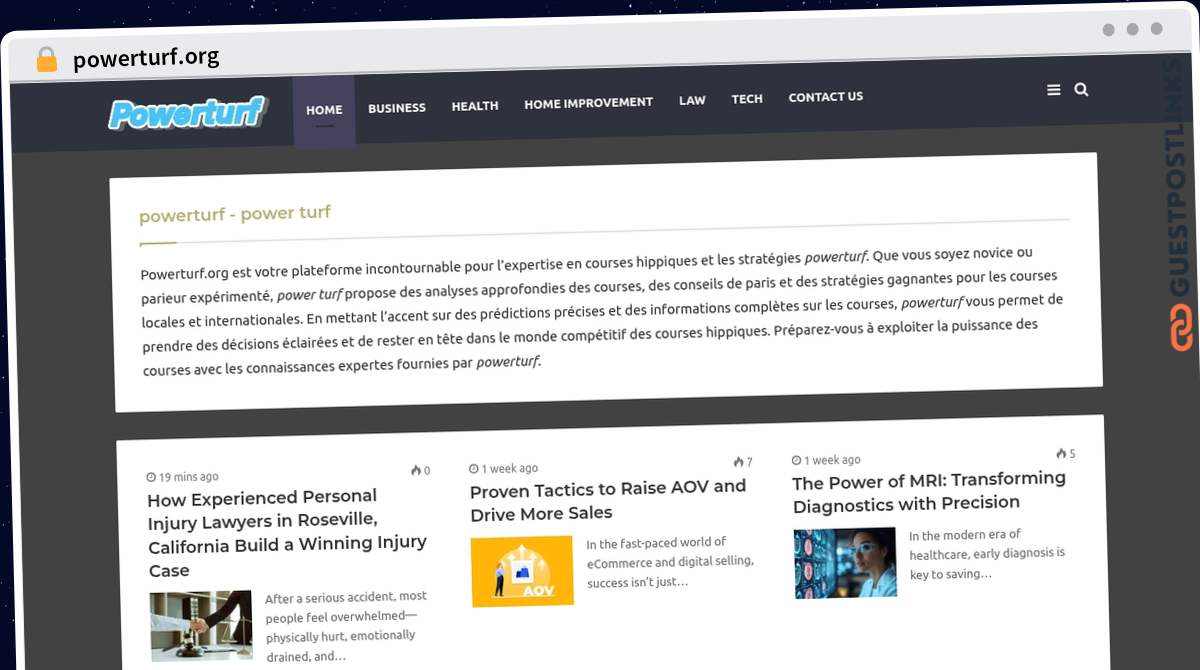
Task: Click the MRI diagnostics thumbnail
Action: pos(845,563)
